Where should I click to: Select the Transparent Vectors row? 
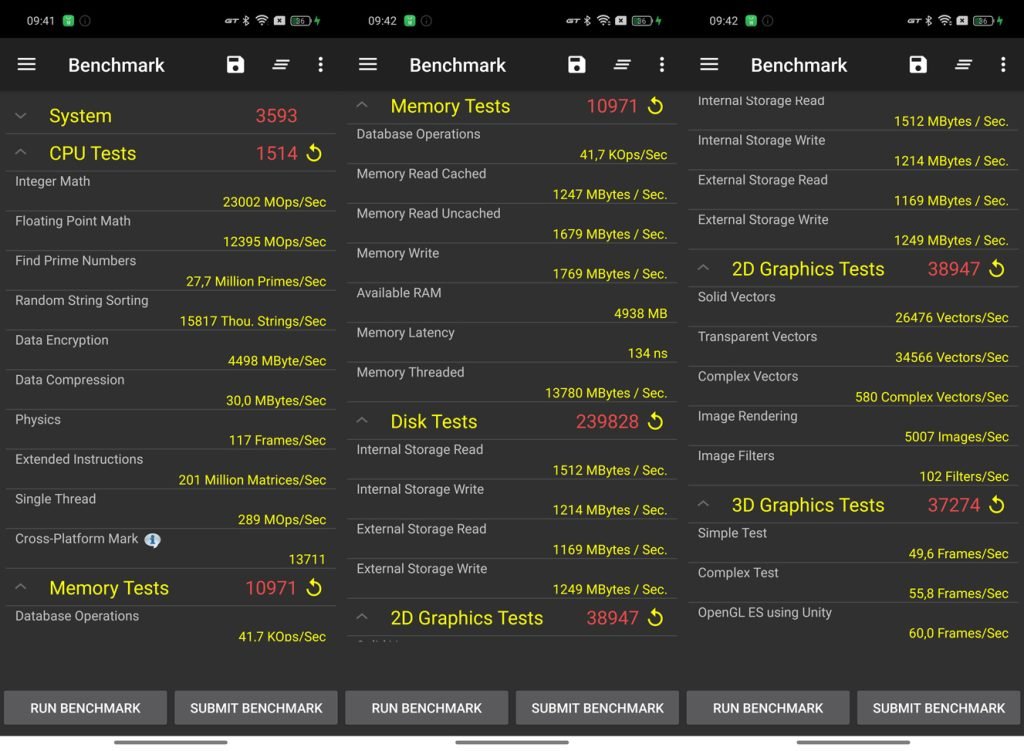(853, 347)
